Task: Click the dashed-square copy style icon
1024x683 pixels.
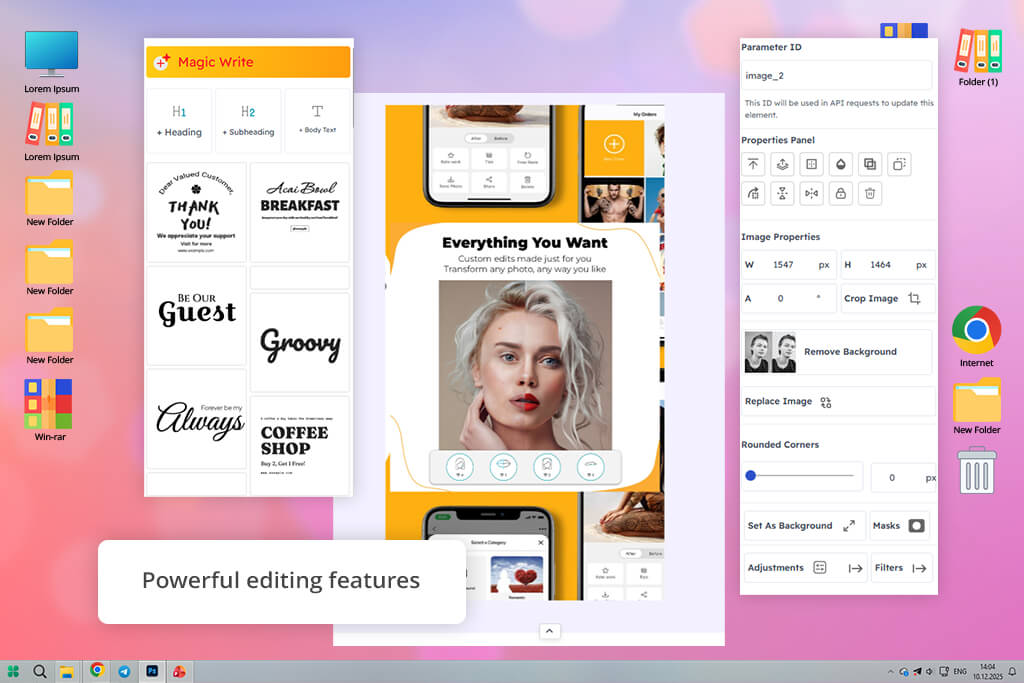Action: coord(899,164)
